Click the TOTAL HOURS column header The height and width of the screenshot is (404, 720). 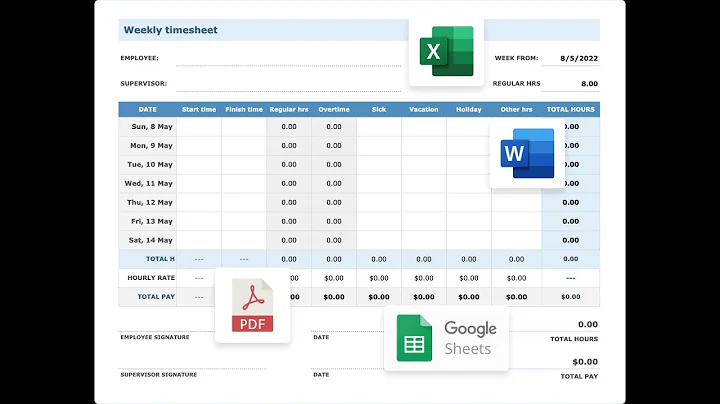pyautogui.click(x=570, y=109)
